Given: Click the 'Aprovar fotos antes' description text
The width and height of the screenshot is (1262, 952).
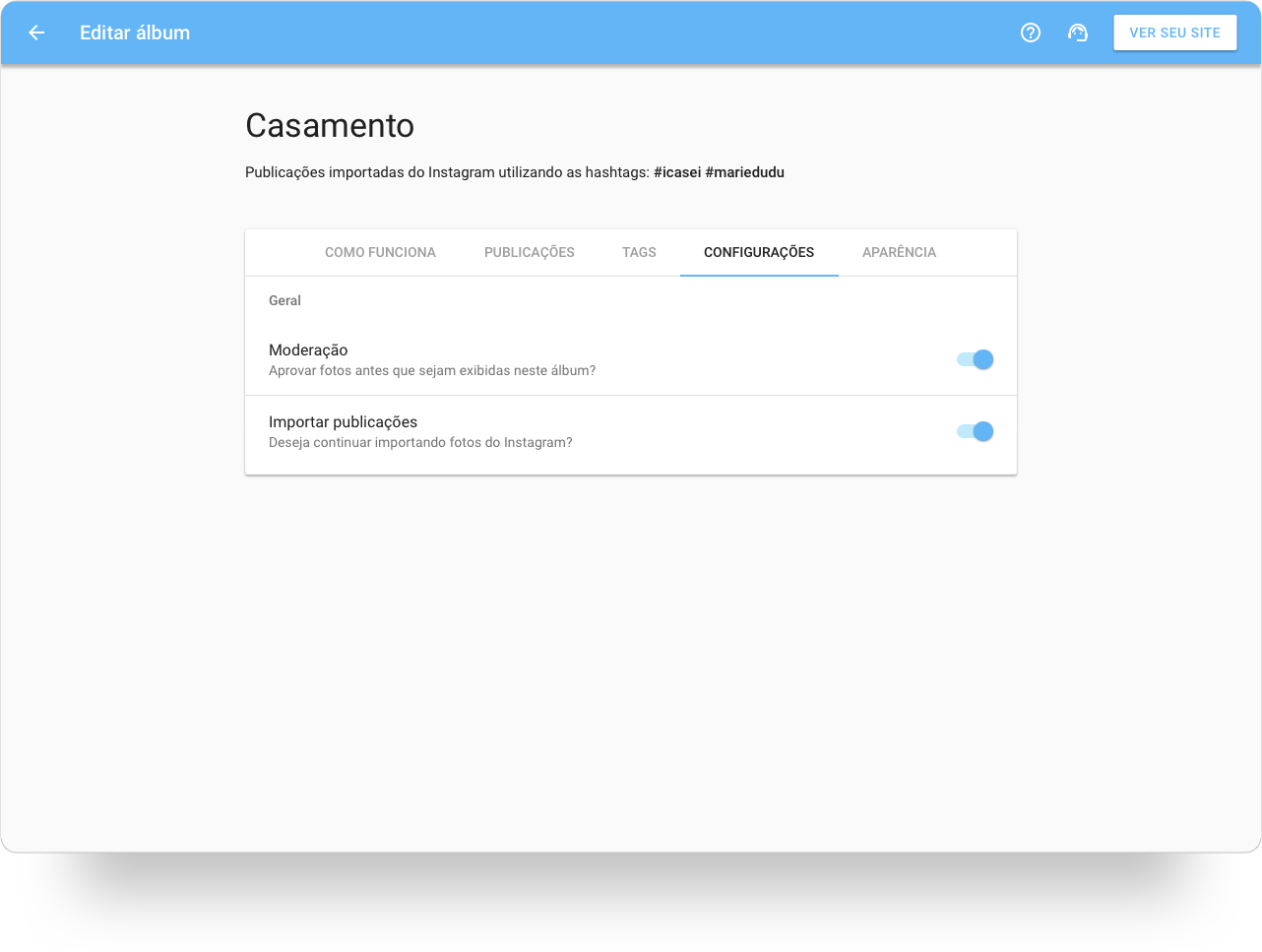Looking at the screenshot, I should coord(431,371).
